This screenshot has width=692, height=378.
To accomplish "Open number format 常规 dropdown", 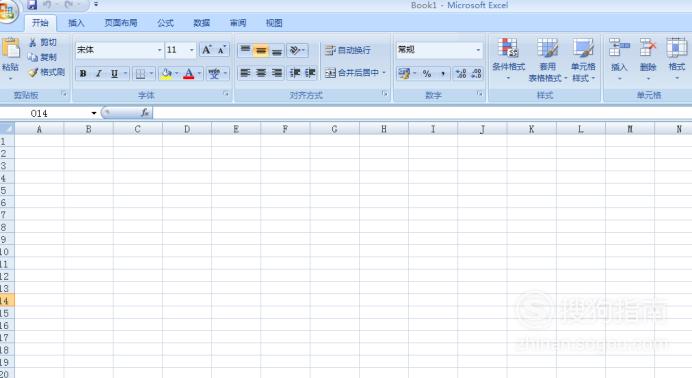I will point(478,50).
